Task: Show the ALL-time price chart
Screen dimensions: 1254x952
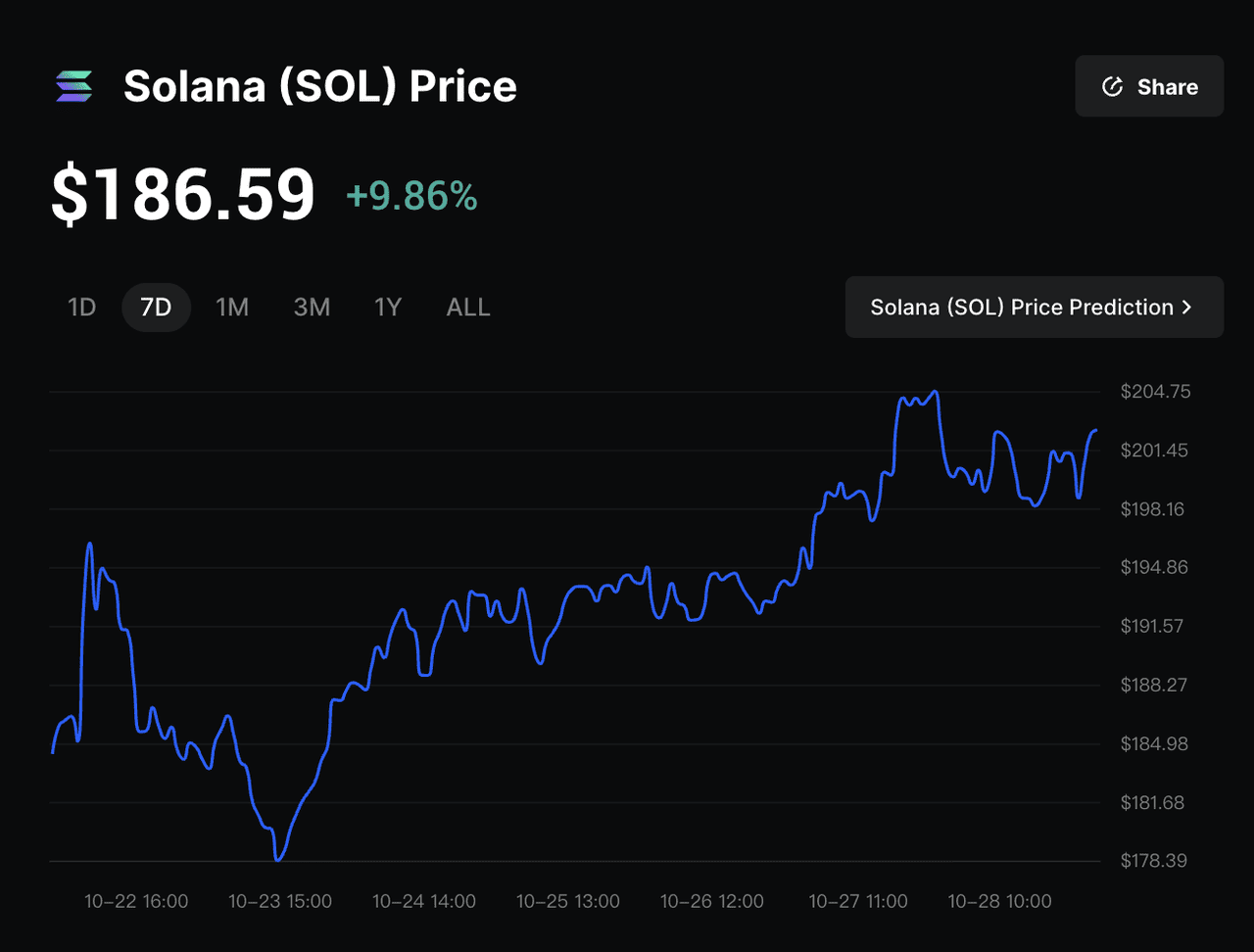Action: coord(467,307)
